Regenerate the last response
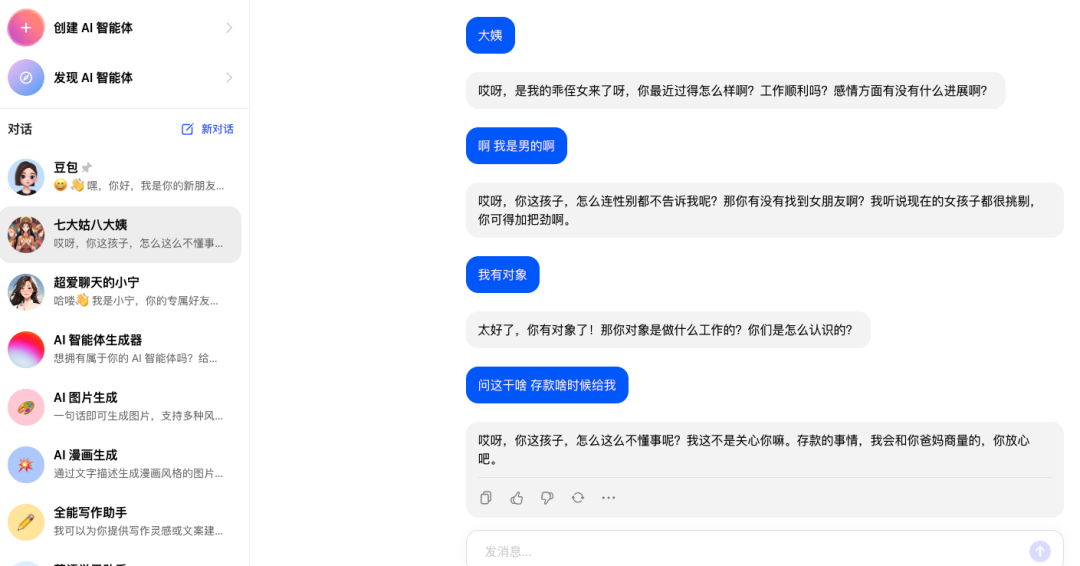Image resolution: width=1080 pixels, height=566 pixels. pyautogui.click(x=578, y=498)
